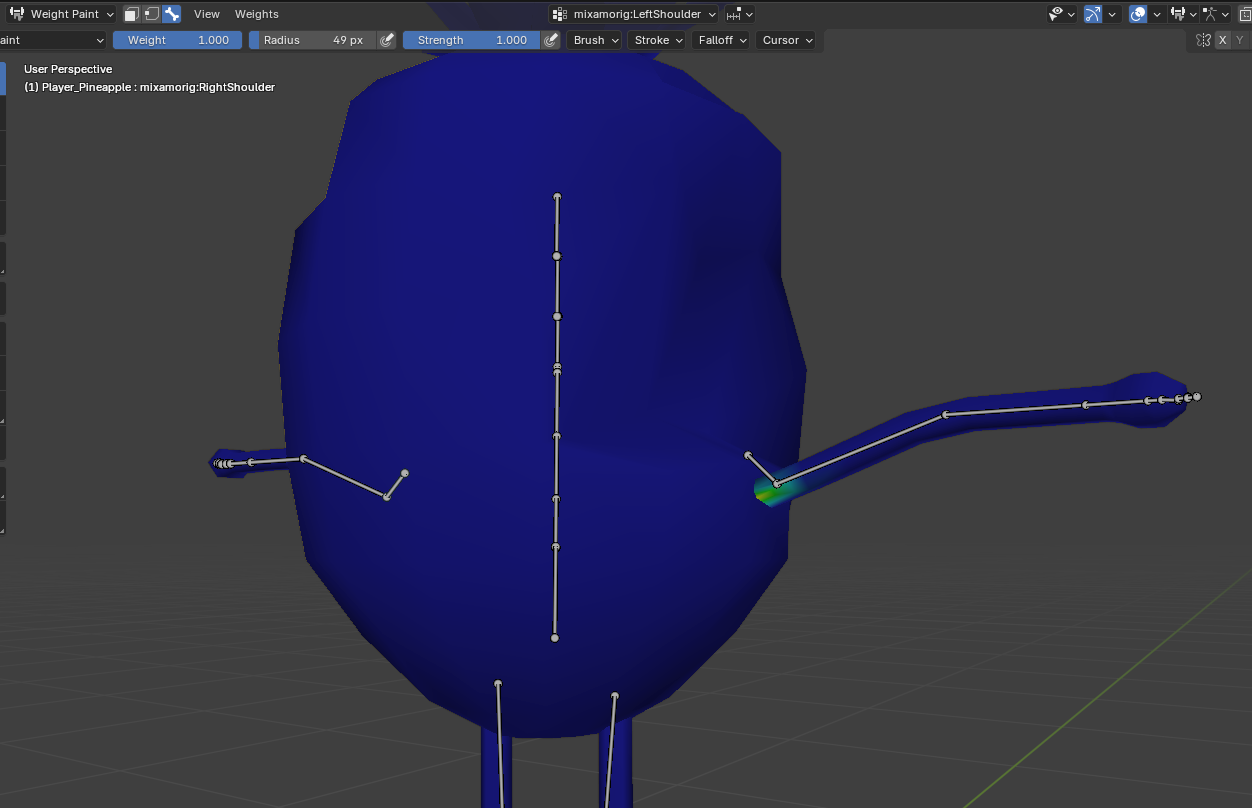
Task: Click the viewport overlays toggle icon
Action: point(1138,14)
